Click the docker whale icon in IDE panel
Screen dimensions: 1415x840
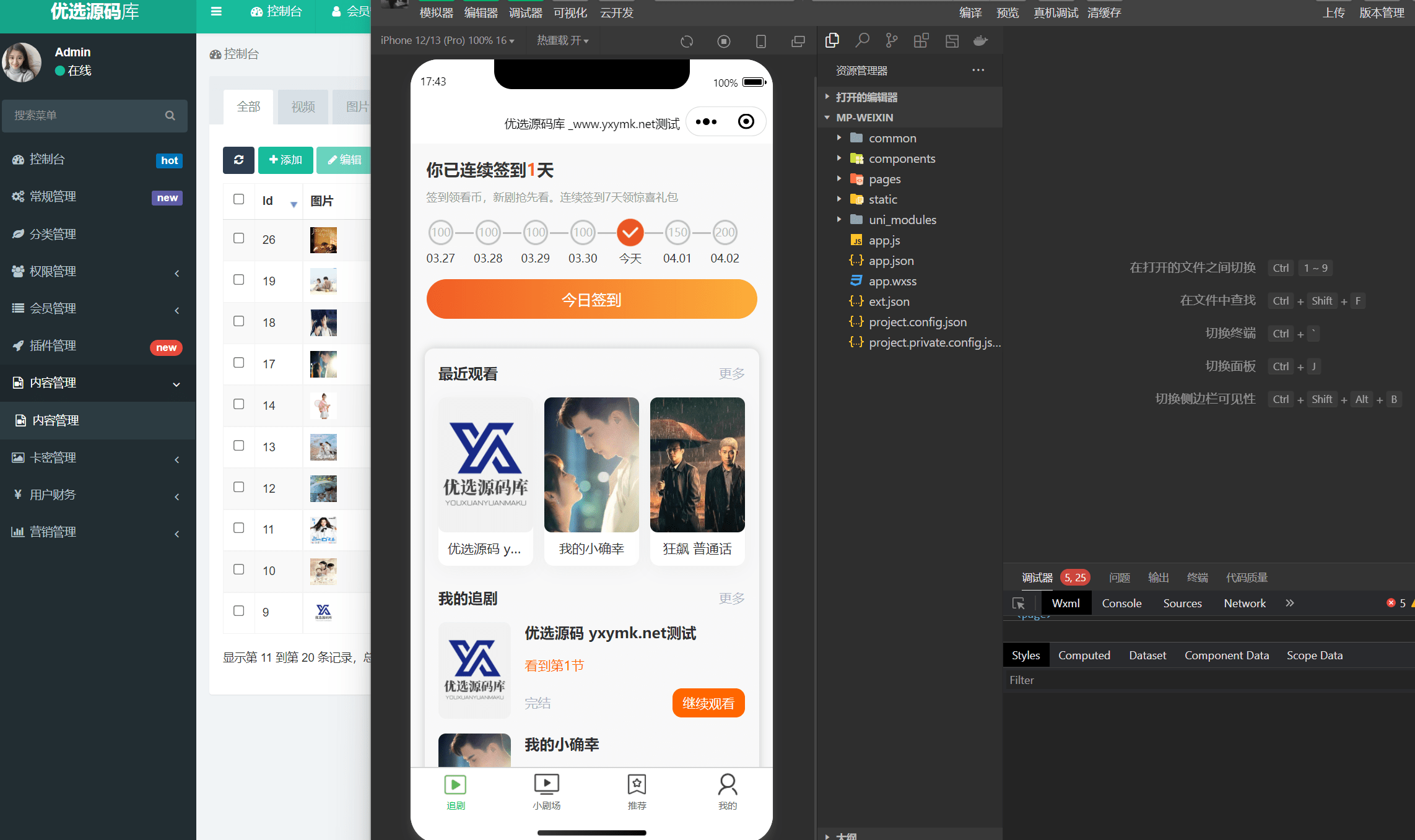coord(980,41)
